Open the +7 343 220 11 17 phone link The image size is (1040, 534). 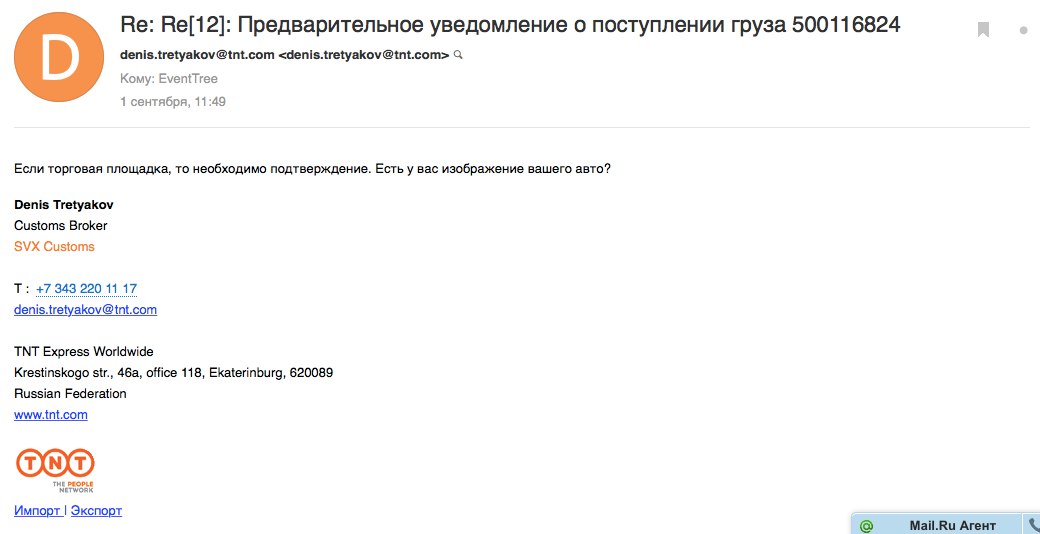click(86, 289)
